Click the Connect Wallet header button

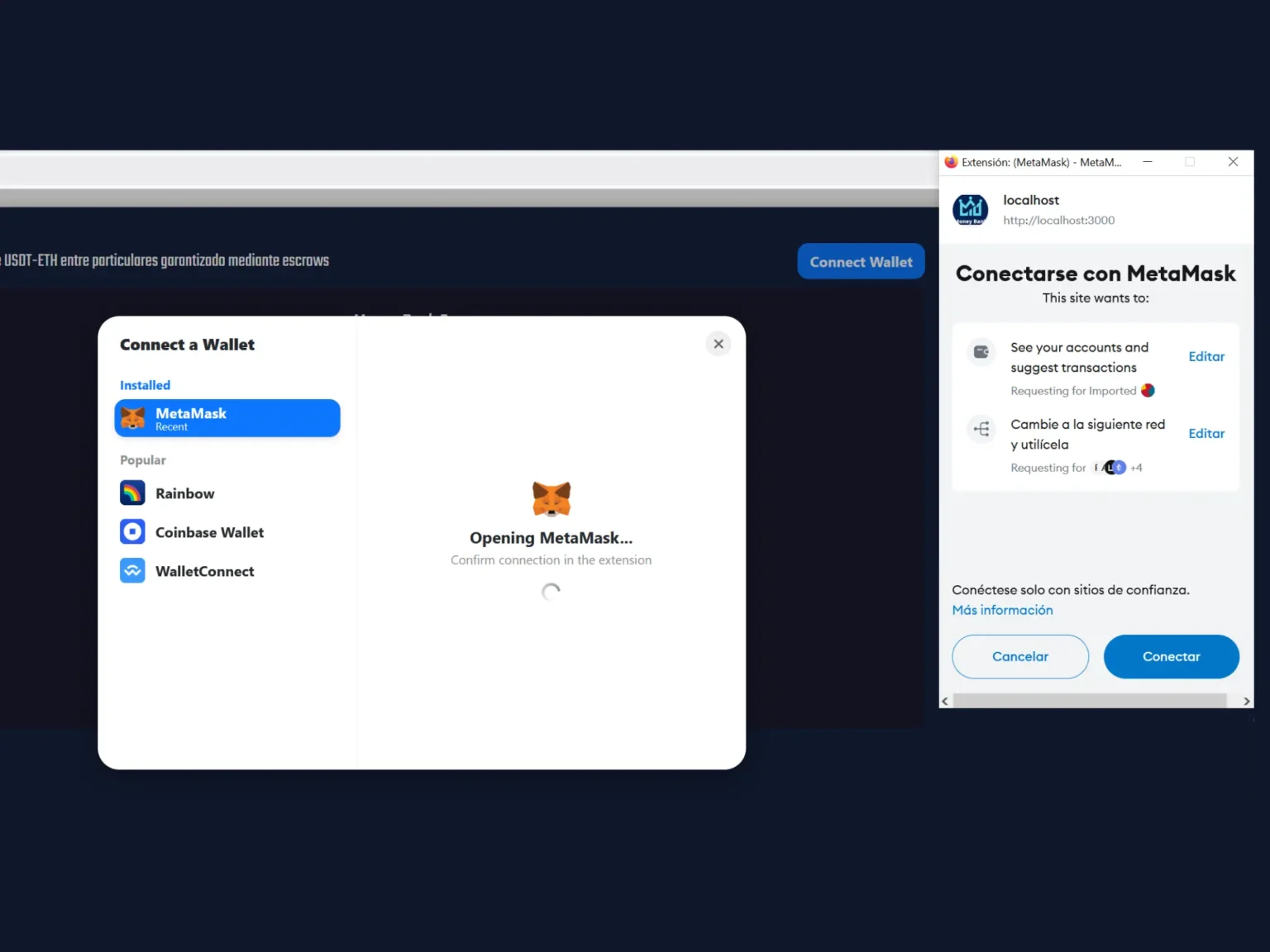pos(861,262)
